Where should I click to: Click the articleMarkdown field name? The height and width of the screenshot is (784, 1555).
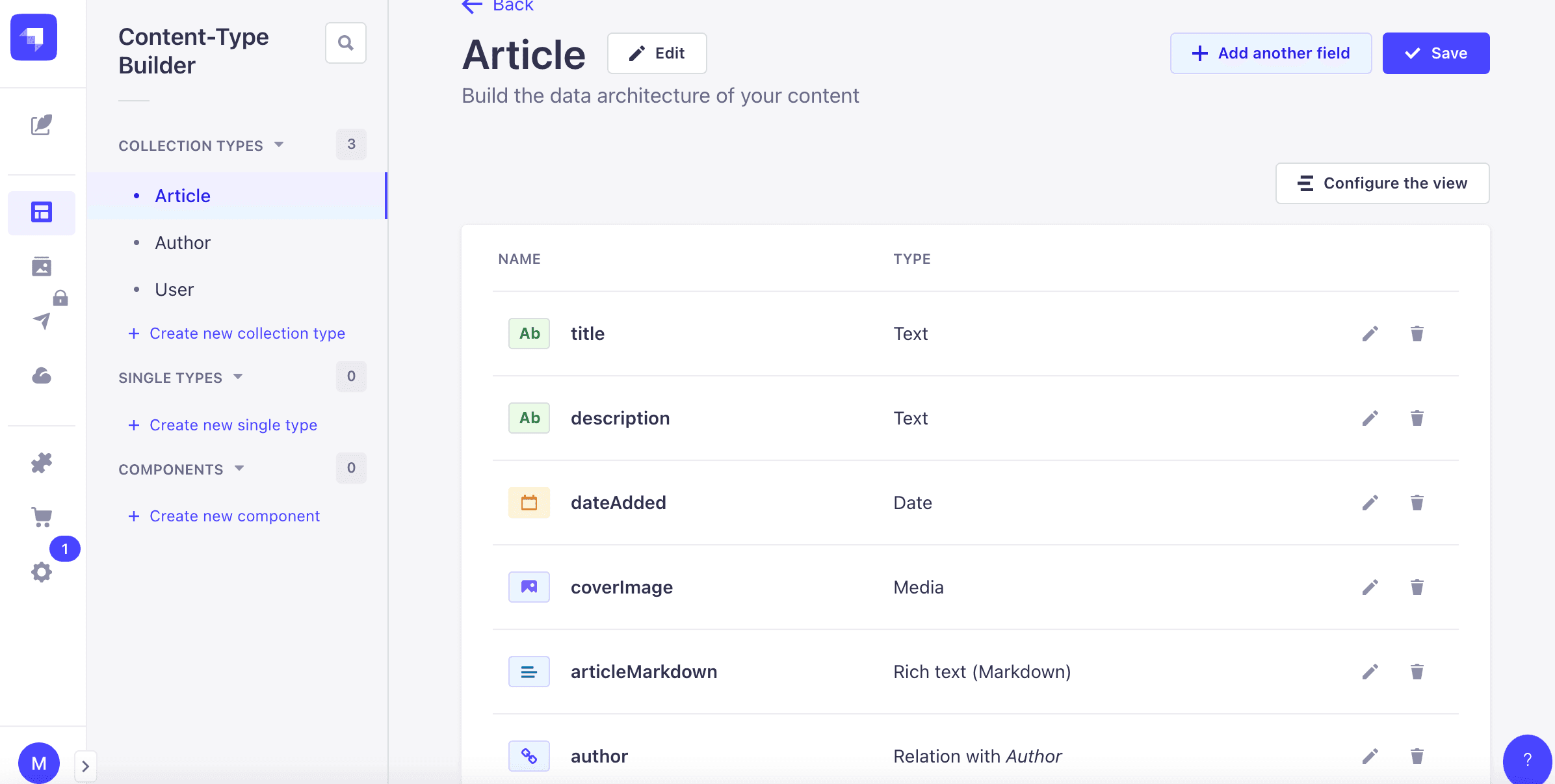click(644, 672)
